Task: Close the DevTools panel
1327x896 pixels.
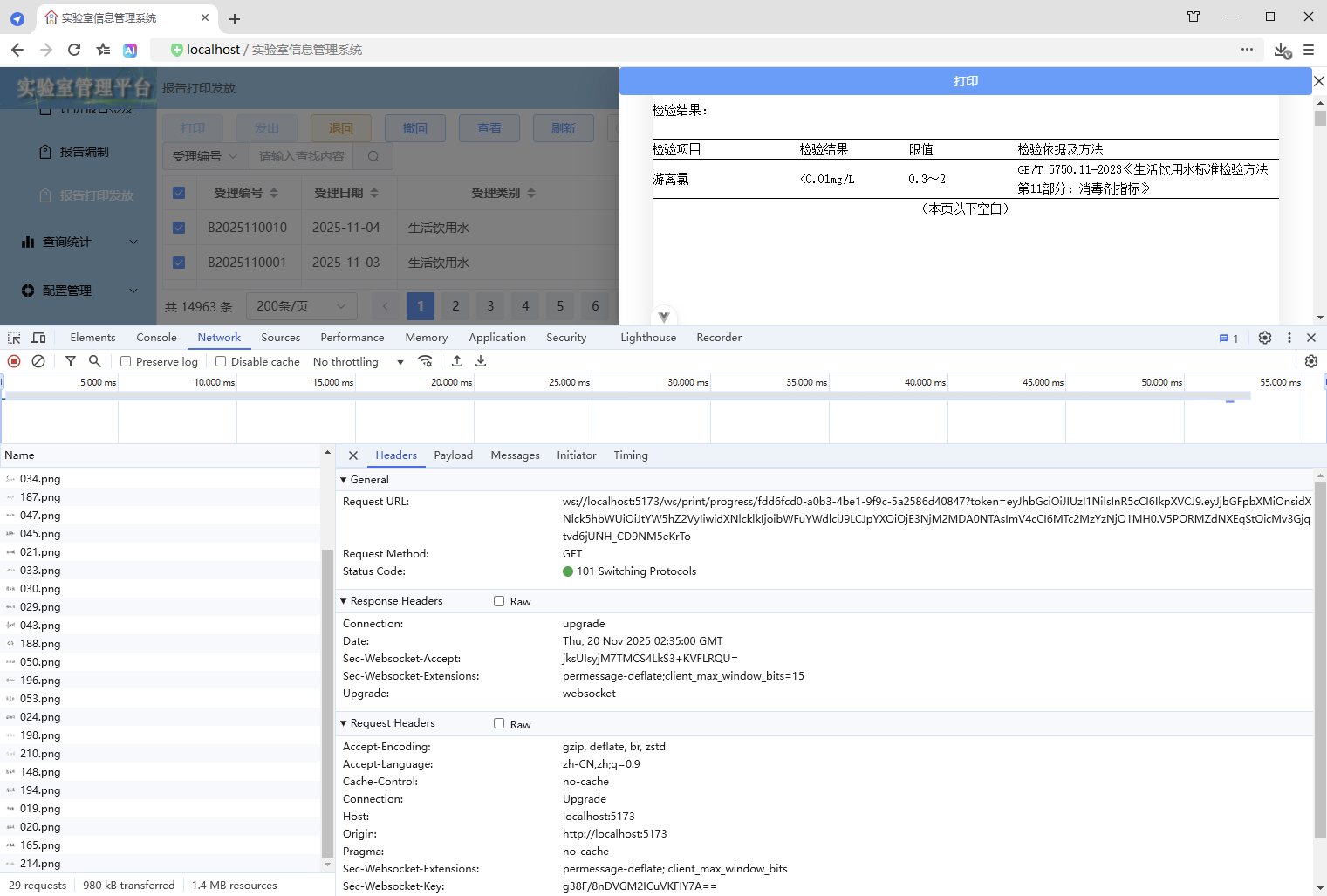Action: [x=1311, y=338]
